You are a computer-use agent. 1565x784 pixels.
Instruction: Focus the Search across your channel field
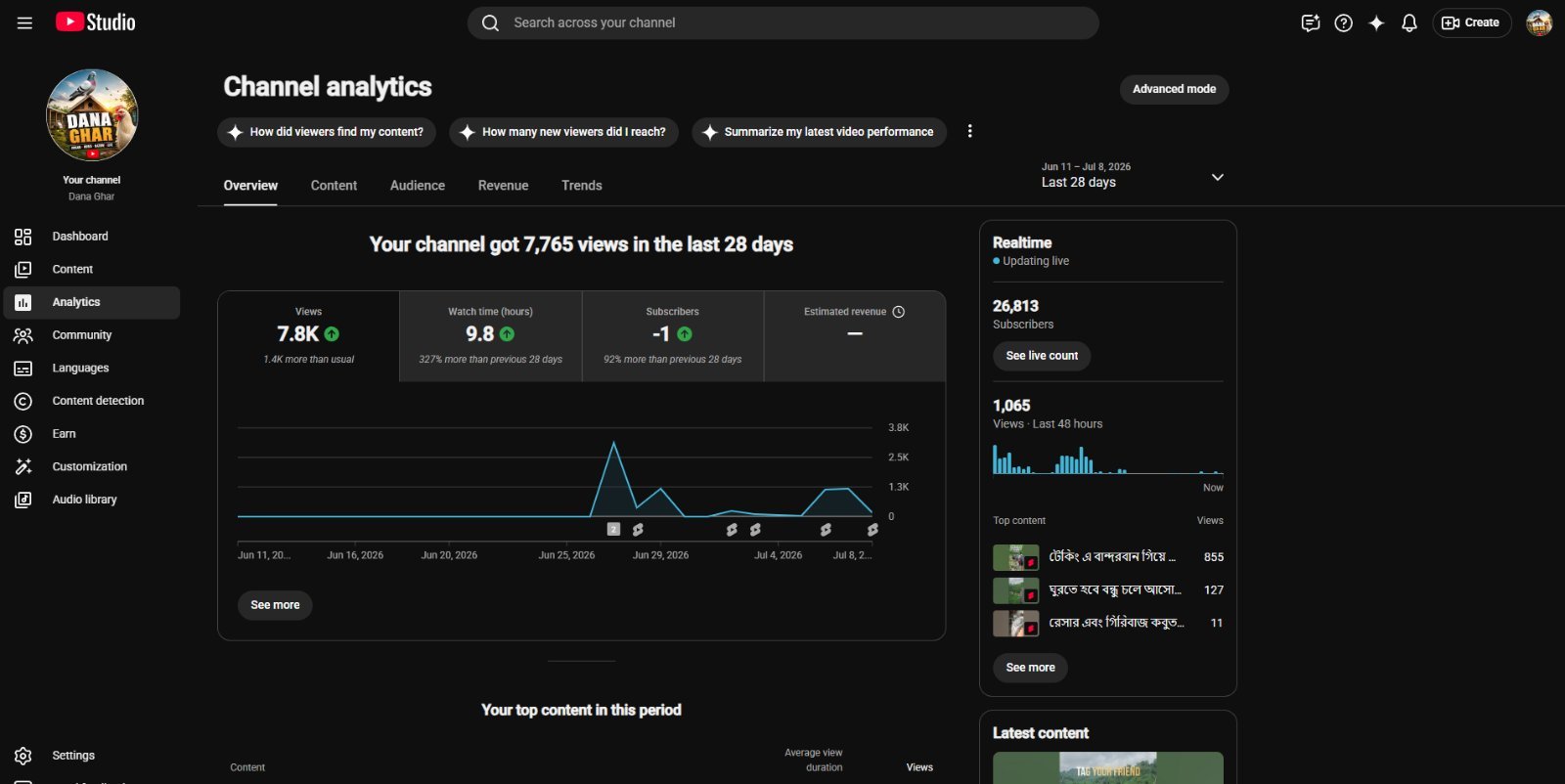pyautogui.click(x=782, y=22)
